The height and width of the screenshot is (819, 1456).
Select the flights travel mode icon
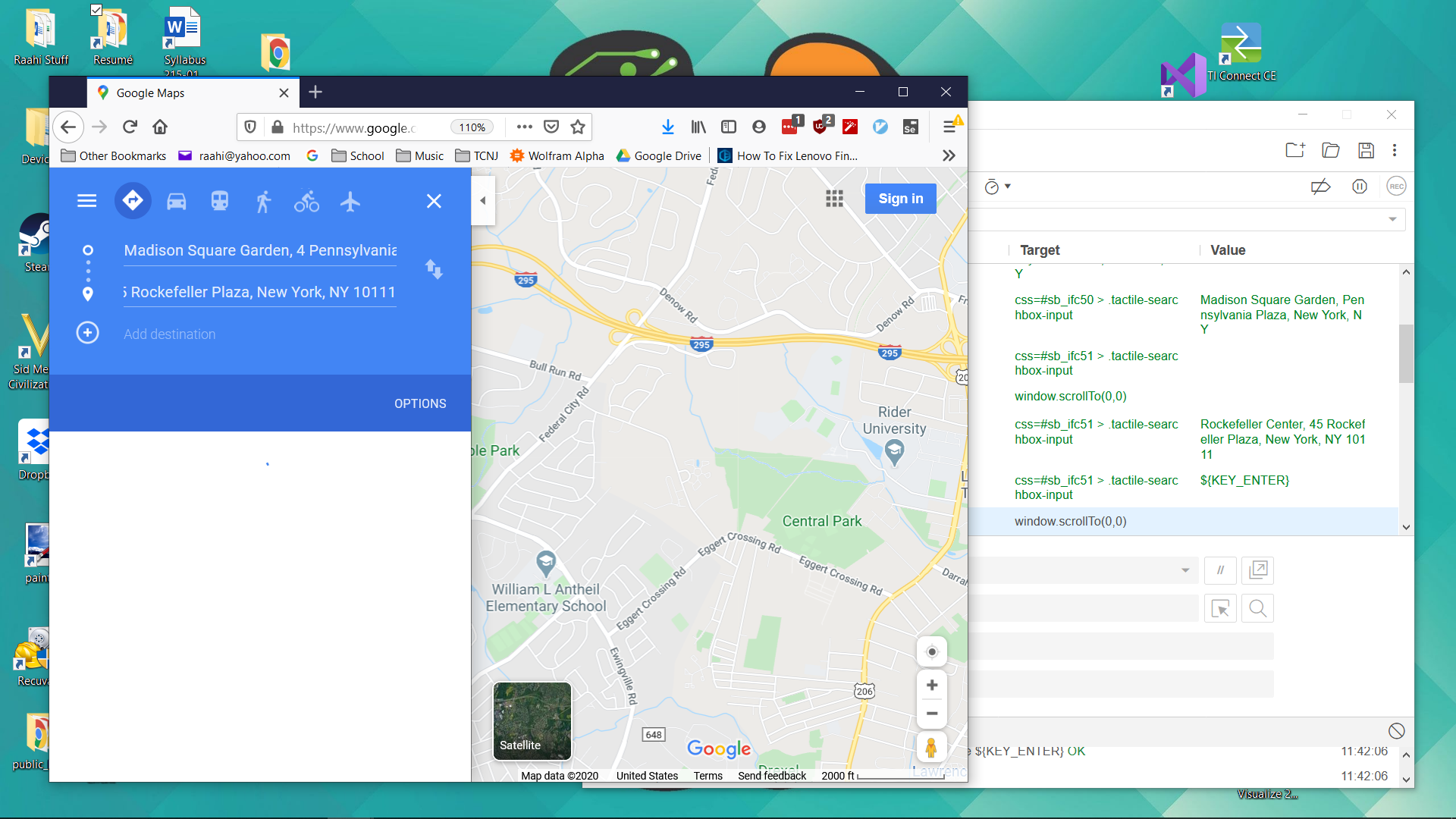click(x=350, y=202)
